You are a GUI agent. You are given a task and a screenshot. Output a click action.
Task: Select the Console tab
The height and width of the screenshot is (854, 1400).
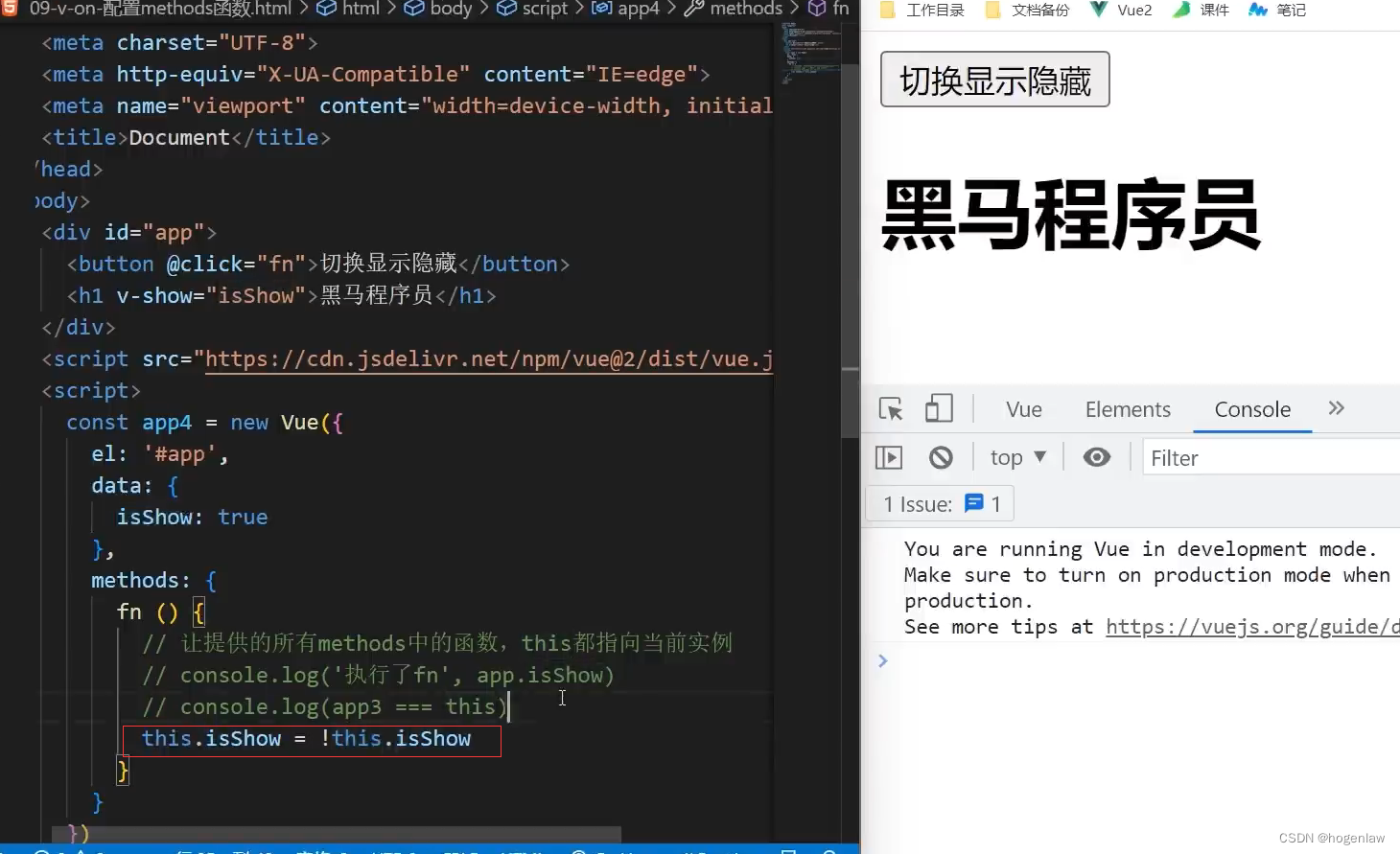(x=1252, y=409)
